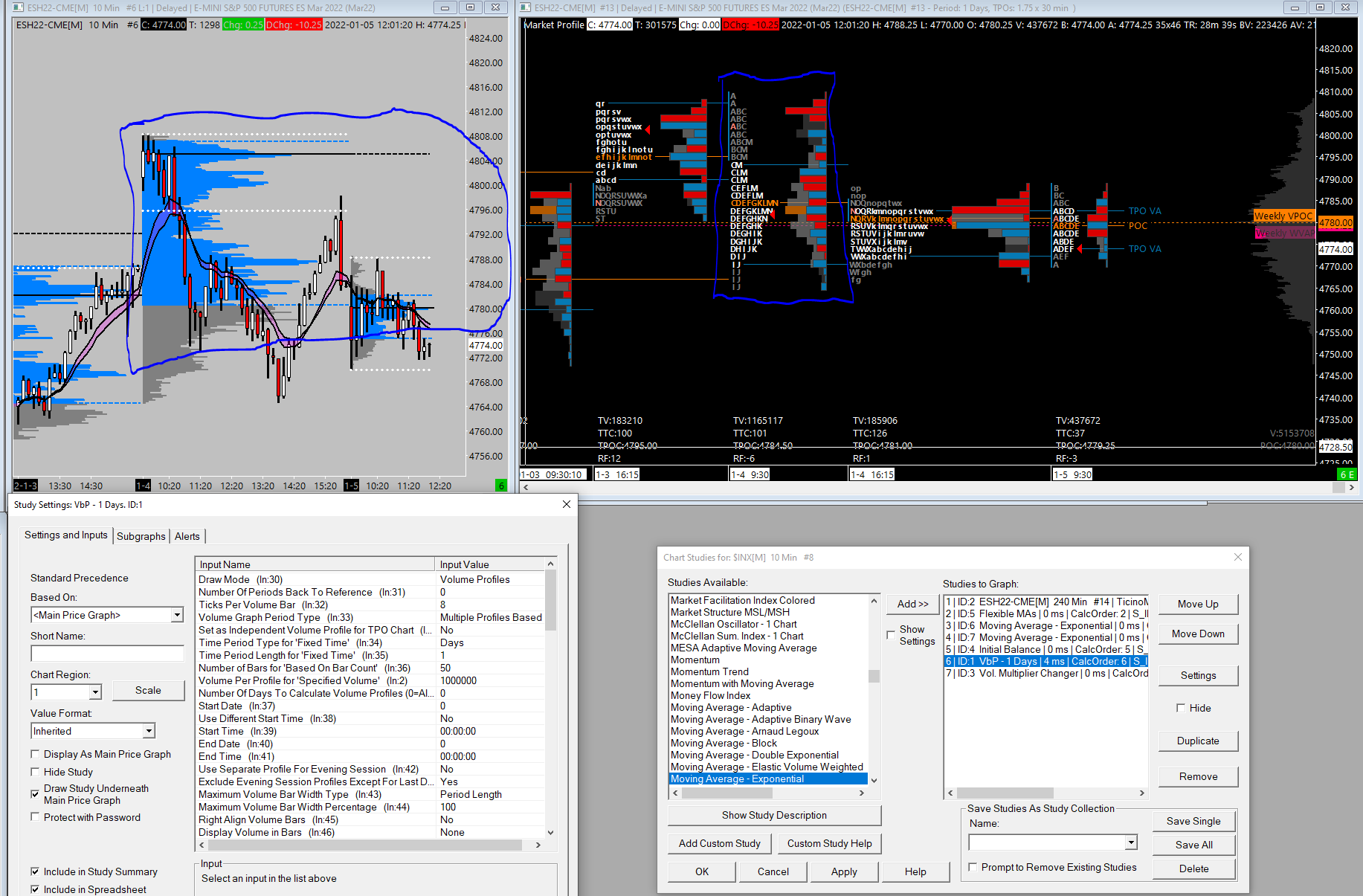Image resolution: width=1363 pixels, height=896 pixels.
Task: Switch to the Subgraphs tab
Action: click(141, 536)
